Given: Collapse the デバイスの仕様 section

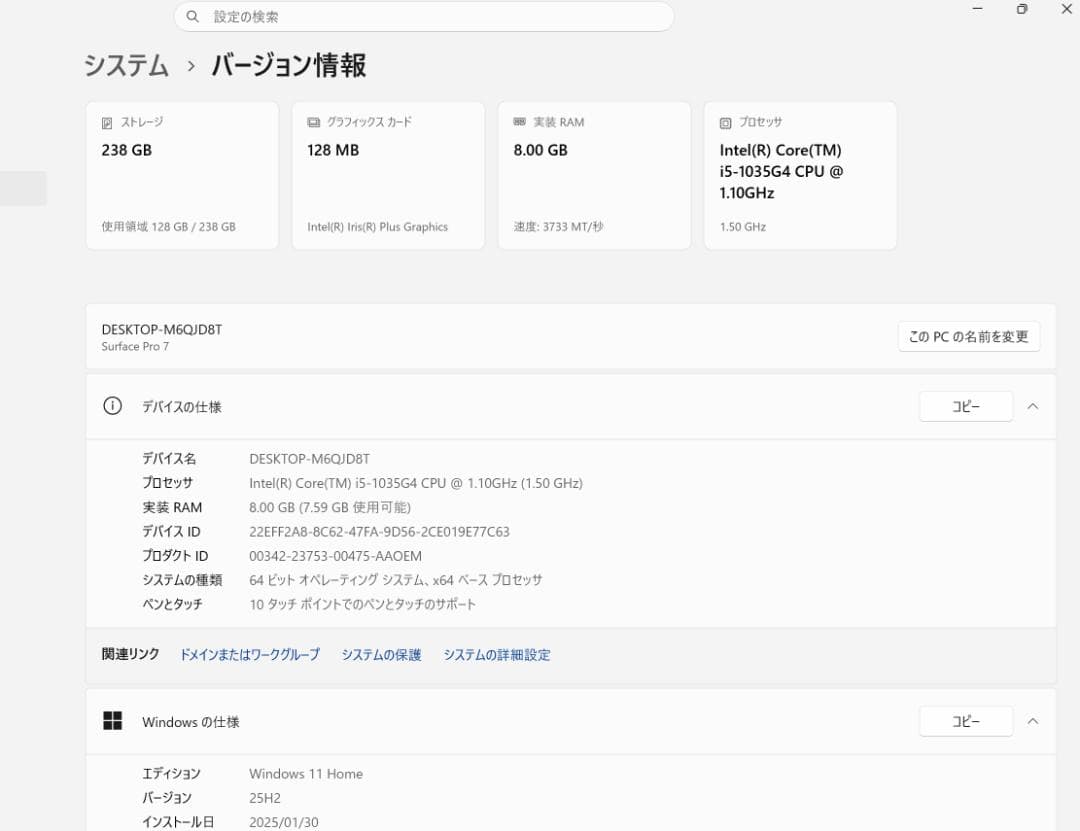Looking at the screenshot, I should (x=1032, y=407).
